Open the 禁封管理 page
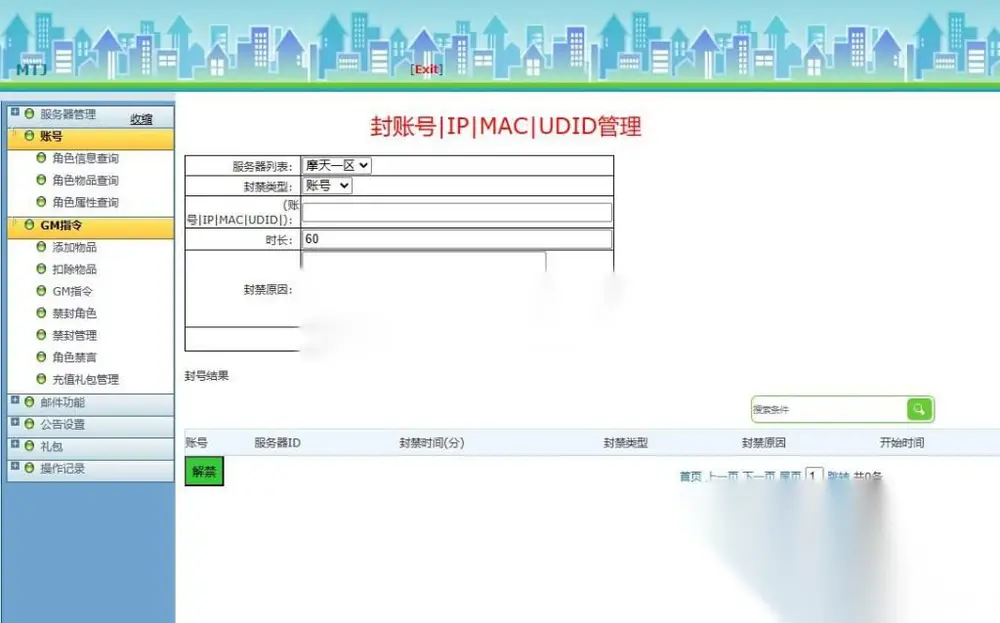The height and width of the screenshot is (623, 1000). coord(75,335)
